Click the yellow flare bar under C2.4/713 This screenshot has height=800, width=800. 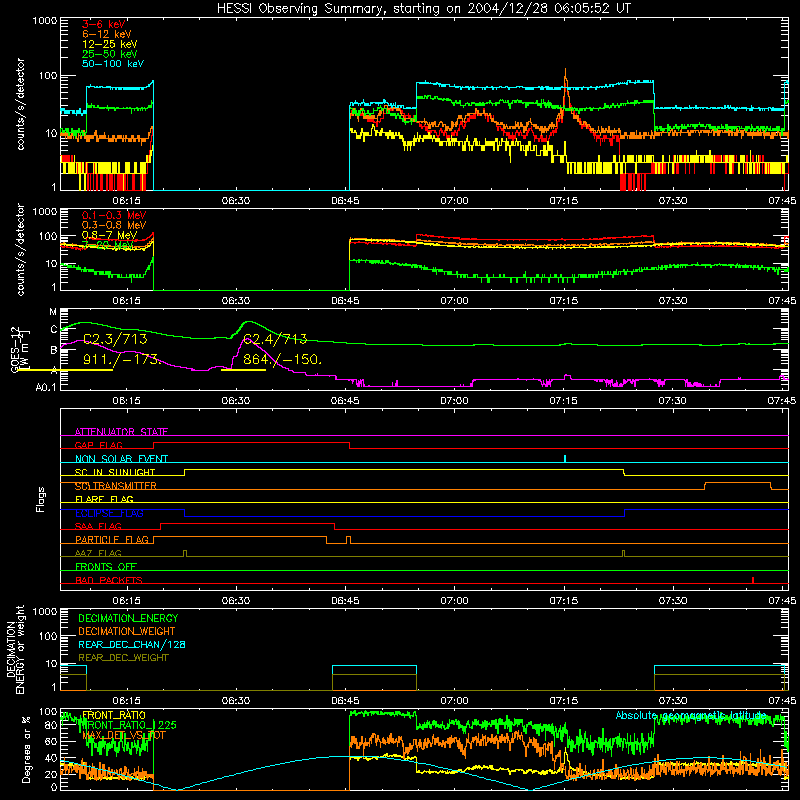(243, 369)
